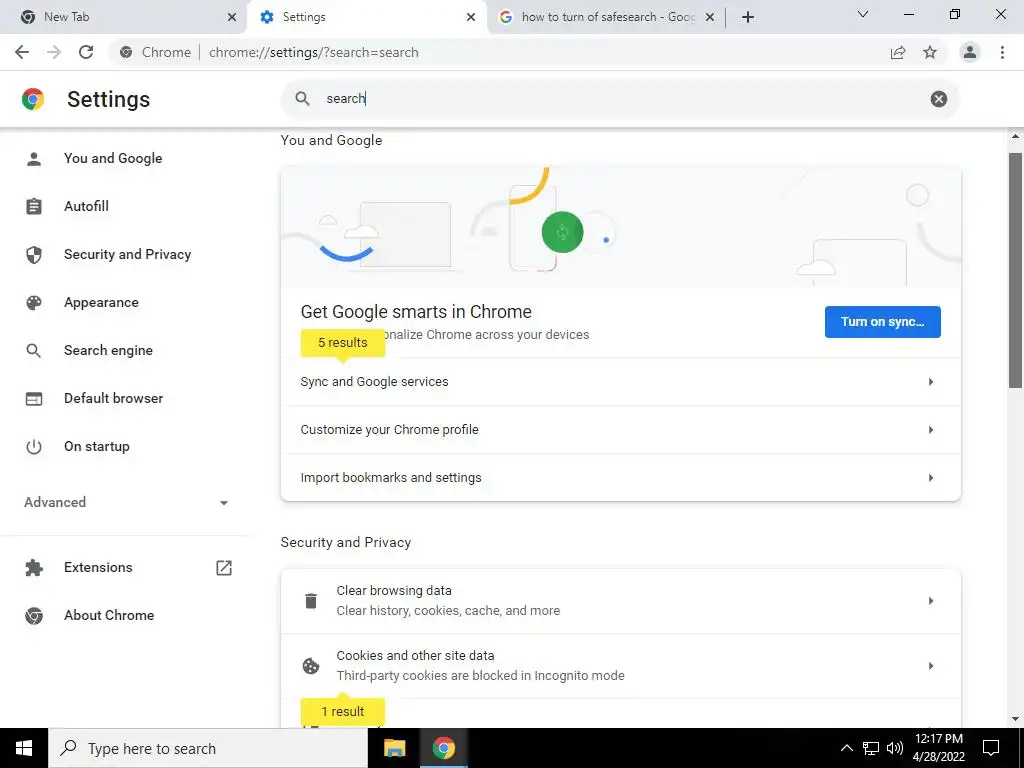Screen dimensions: 1024x768
Task: Open the new tab plus button
Action: tap(748, 17)
